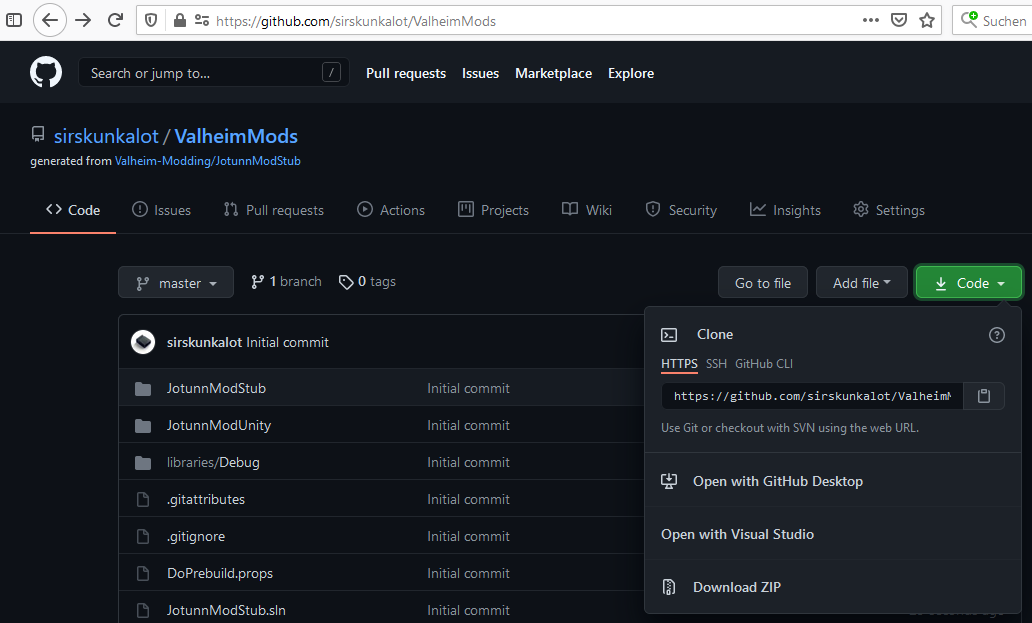The width and height of the screenshot is (1032, 623).
Task: Click the libraries/Debug folder icon
Action: pyautogui.click(x=143, y=462)
